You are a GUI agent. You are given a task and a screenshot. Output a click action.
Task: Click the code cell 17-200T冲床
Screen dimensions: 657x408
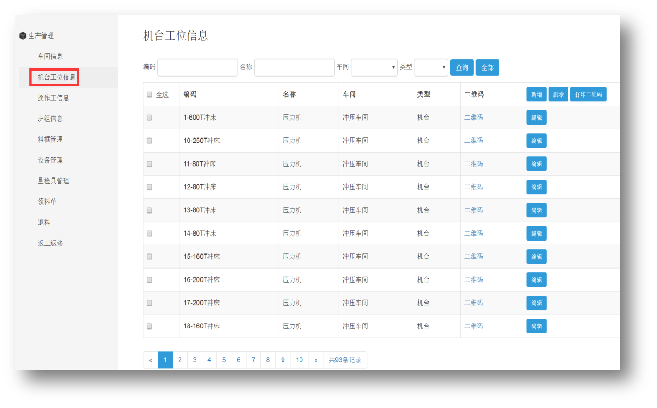click(x=202, y=303)
